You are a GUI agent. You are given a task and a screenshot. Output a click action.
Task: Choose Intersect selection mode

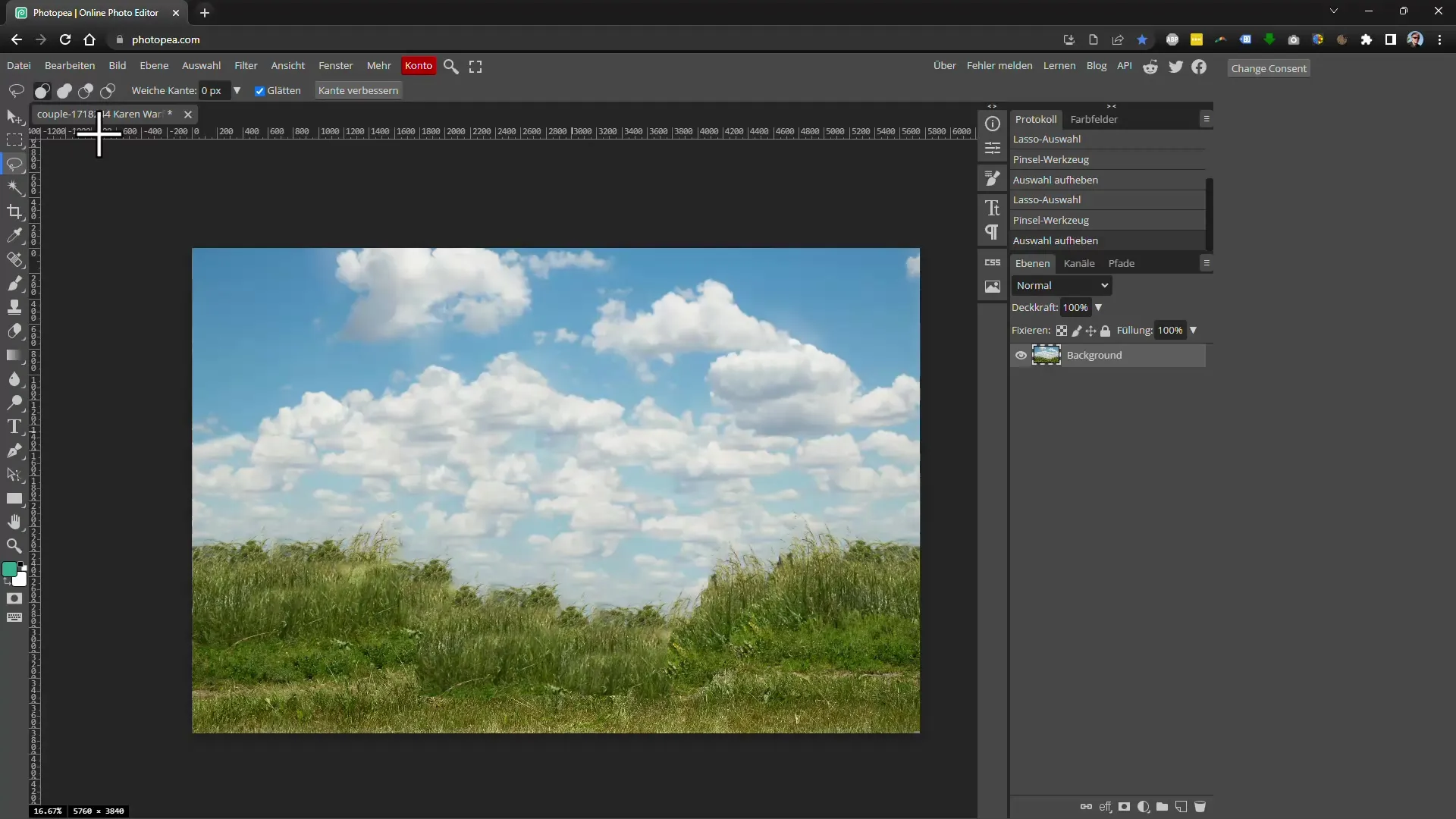[x=108, y=91]
